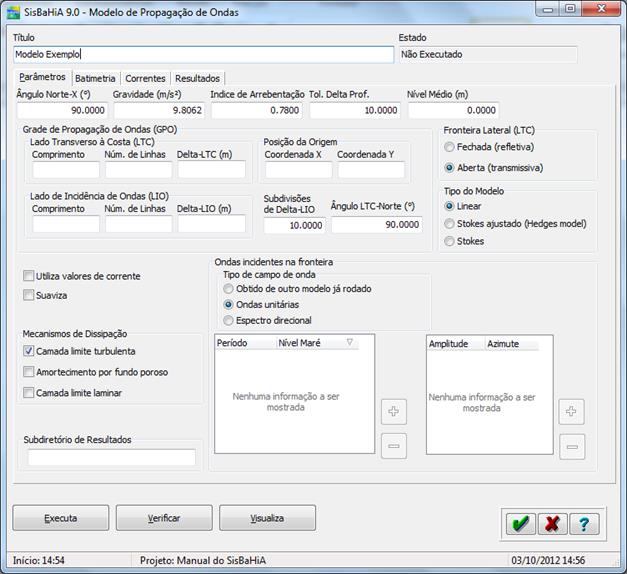The width and height of the screenshot is (627, 574).
Task: Edit the Nível Médio field
Action: click(453, 110)
